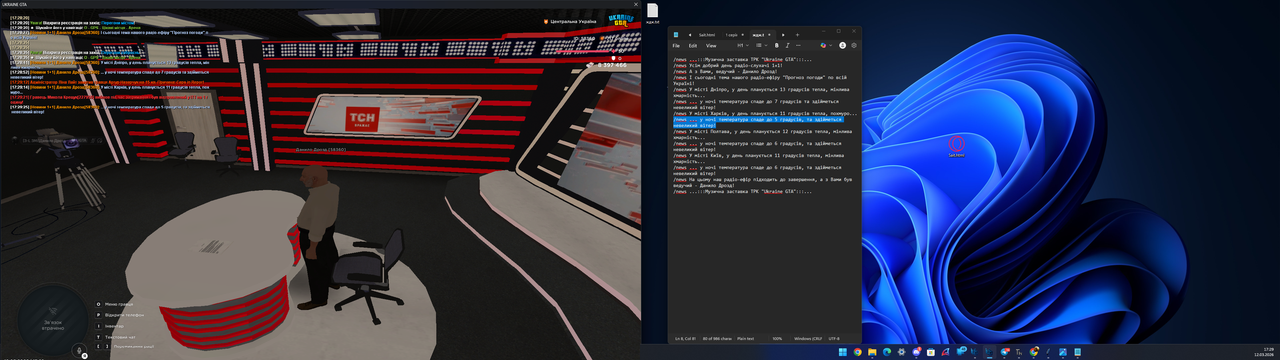Toggle bold formatting in Notepad
The height and width of the screenshot is (360, 1280).
click(777, 45)
